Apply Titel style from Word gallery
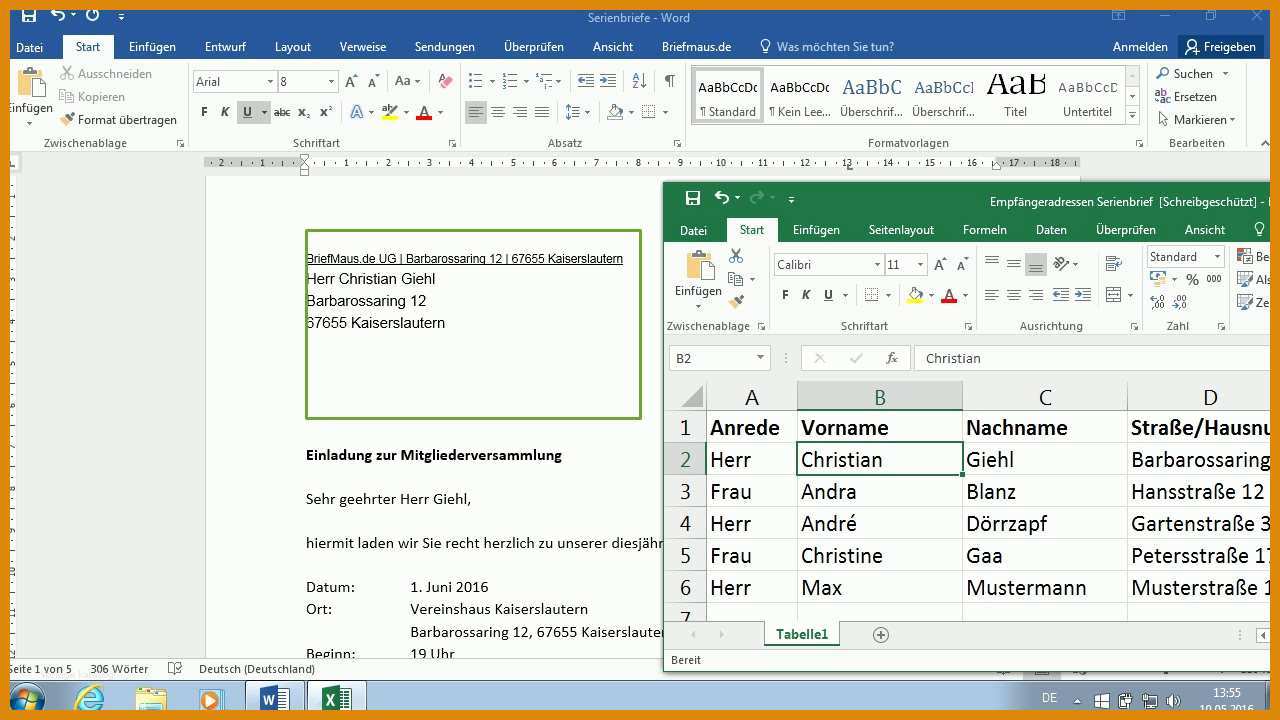The width and height of the screenshot is (1280, 720). click(x=1016, y=96)
